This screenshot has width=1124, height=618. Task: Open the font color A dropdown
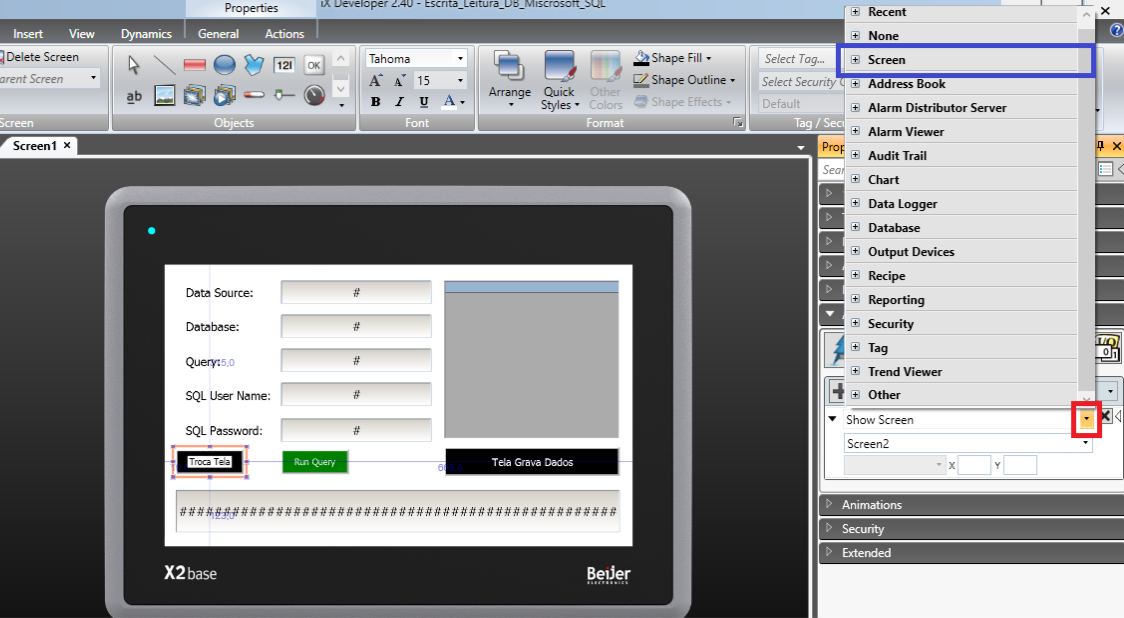pos(461,102)
